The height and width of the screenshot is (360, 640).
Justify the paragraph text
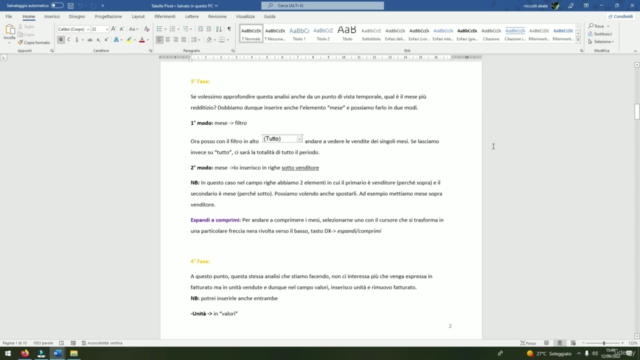coord(184,40)
